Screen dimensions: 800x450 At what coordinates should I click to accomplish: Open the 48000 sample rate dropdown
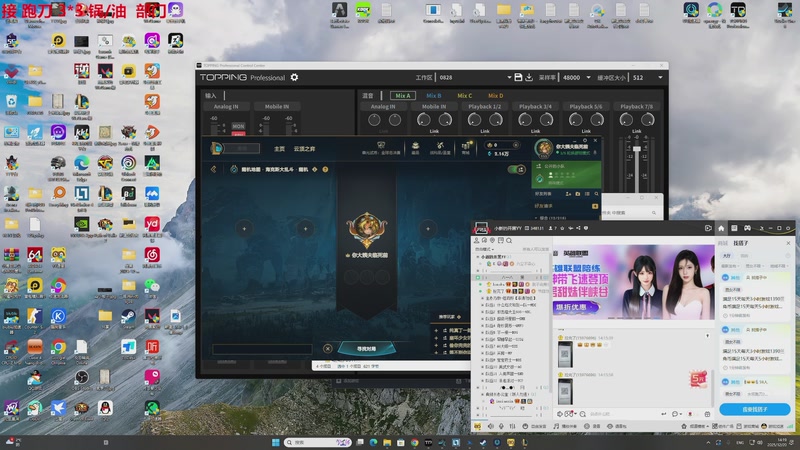click(x=588, y=78)
